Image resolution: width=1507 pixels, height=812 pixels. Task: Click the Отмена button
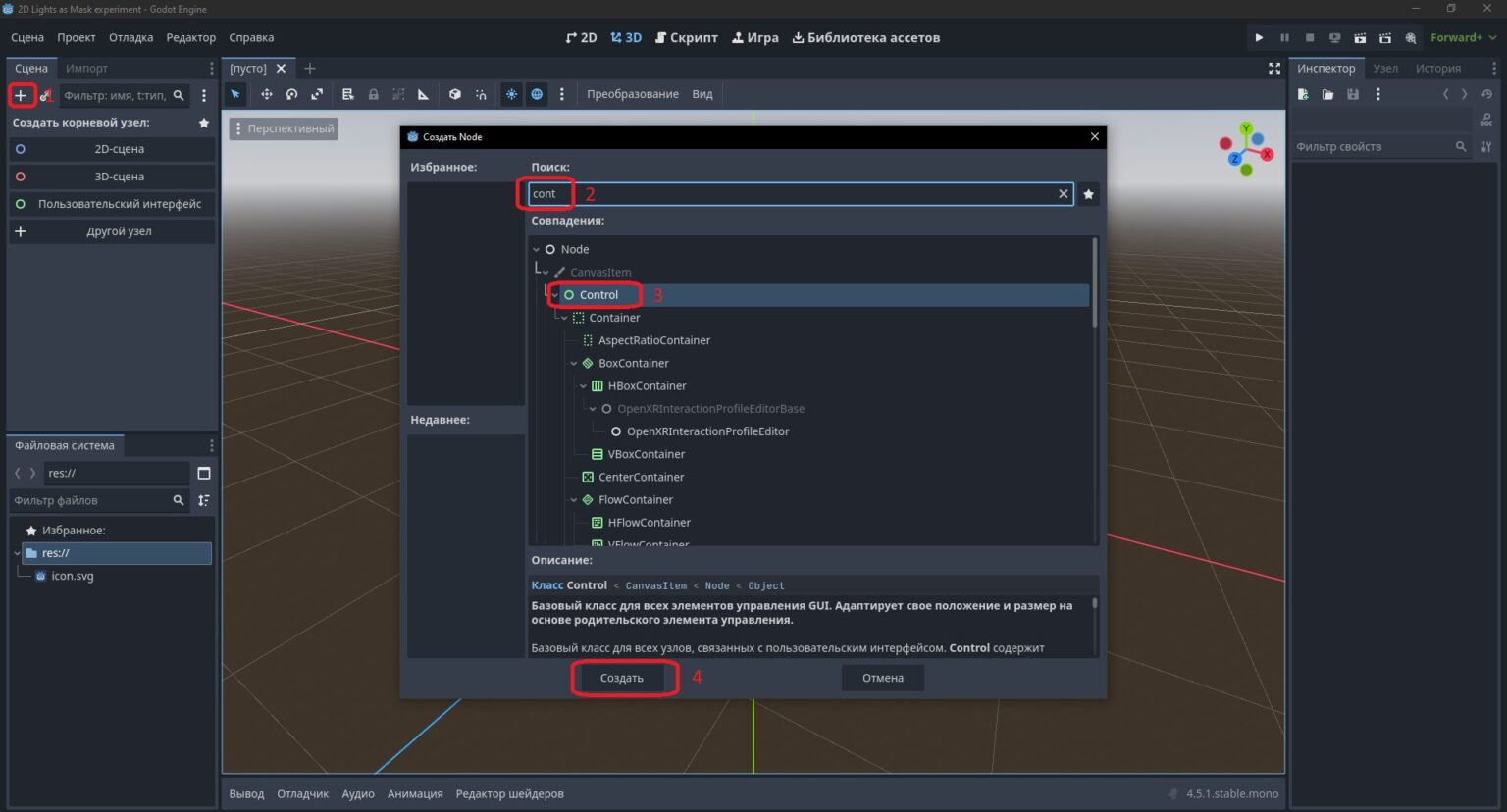pyautogui.click(x=883, y=678)
